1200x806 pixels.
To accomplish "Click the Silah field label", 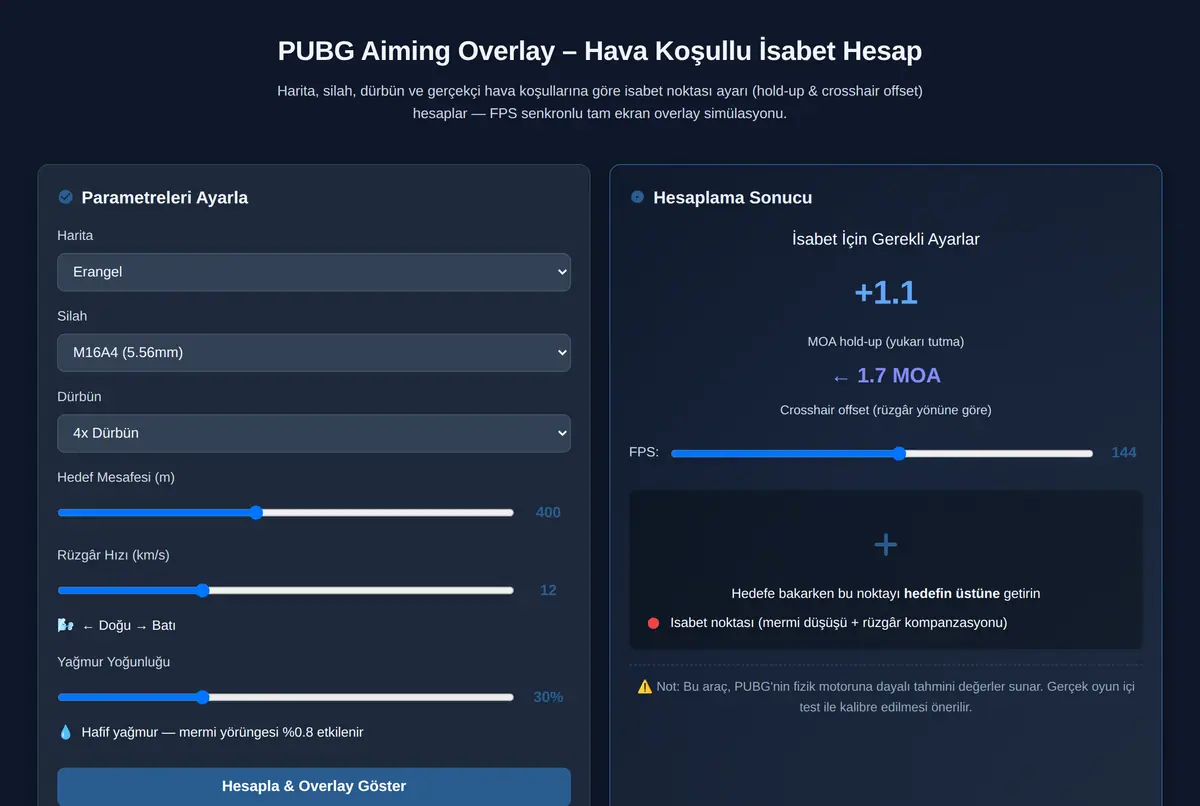I will pos(73,316).
